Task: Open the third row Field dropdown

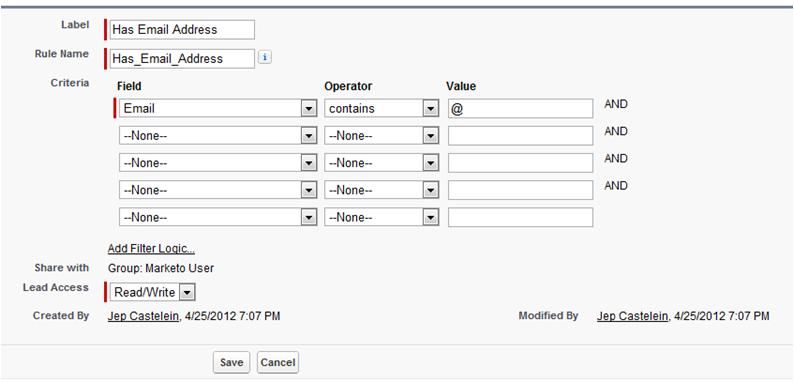Action: click(x=218, y=163)
